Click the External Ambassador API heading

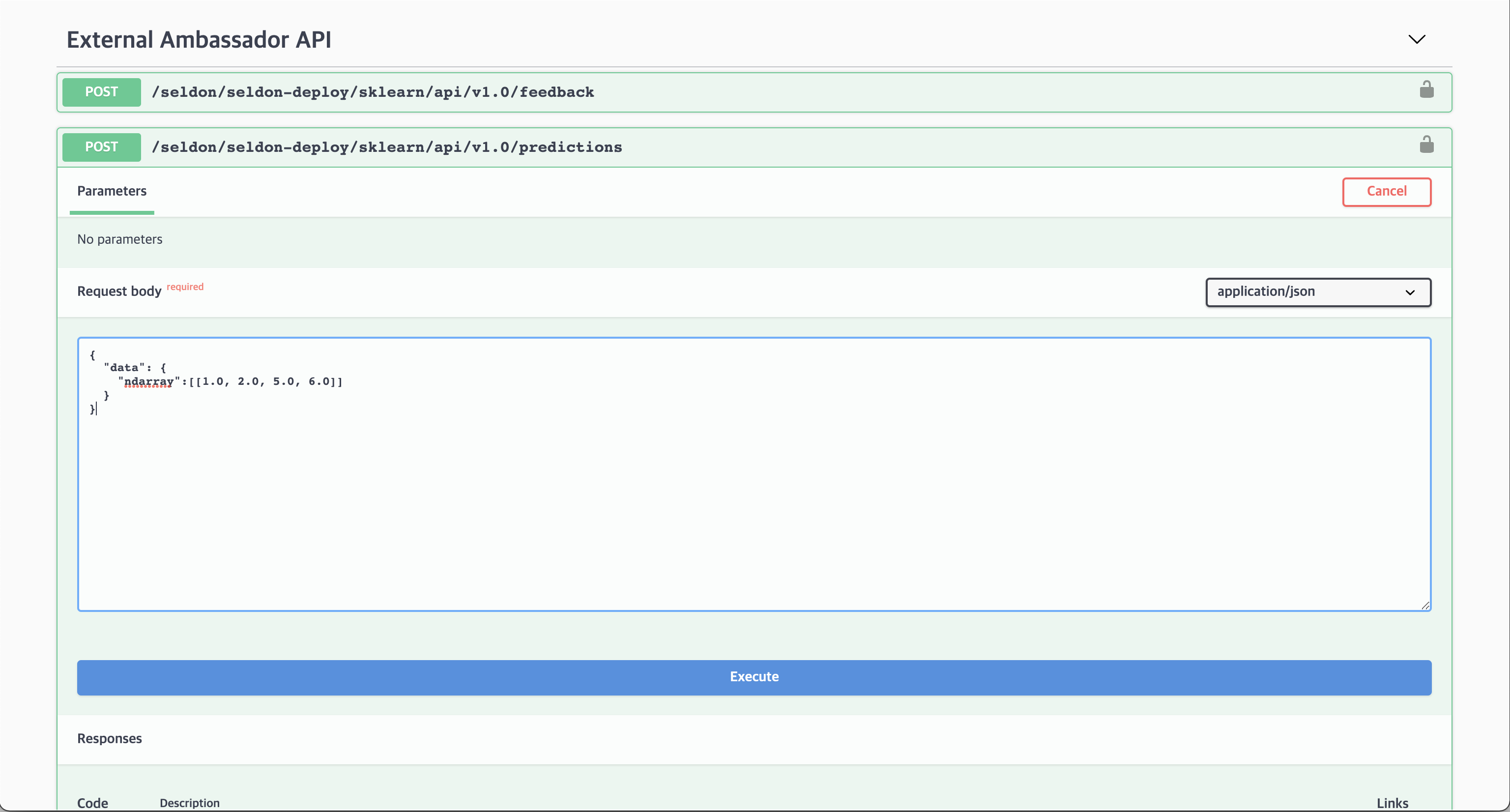(x=199, y=40)
